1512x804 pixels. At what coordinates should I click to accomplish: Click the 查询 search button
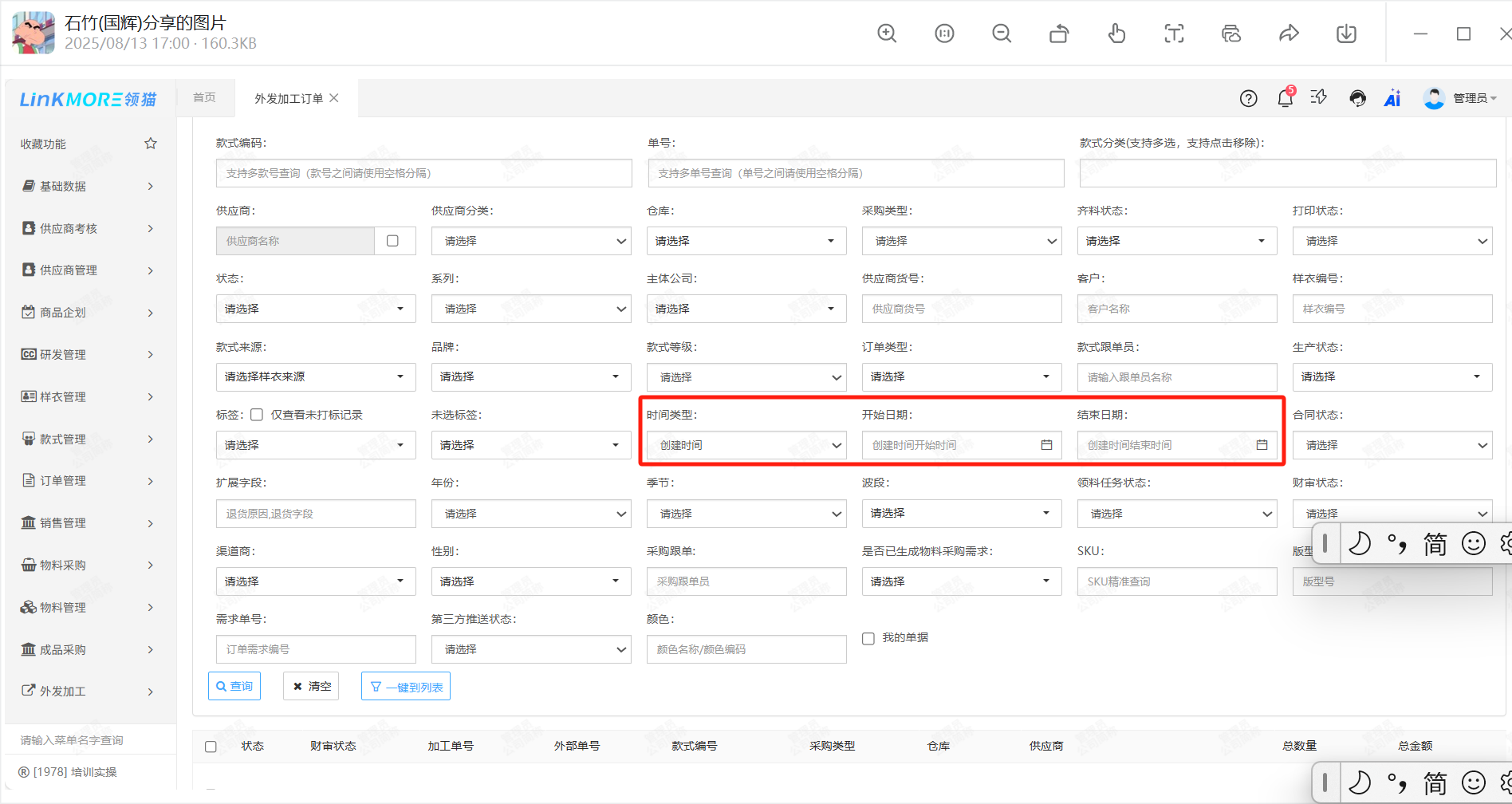(x=234, y=686)
